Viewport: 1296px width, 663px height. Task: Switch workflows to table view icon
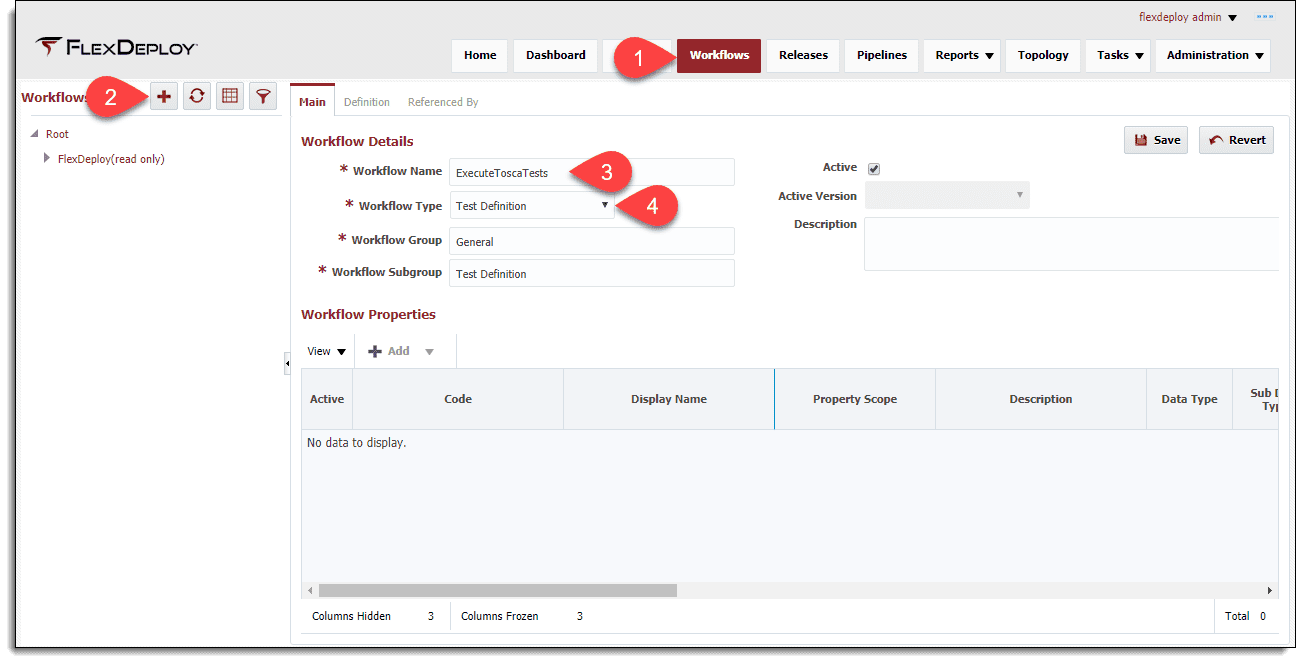click(x=230, y=96)
